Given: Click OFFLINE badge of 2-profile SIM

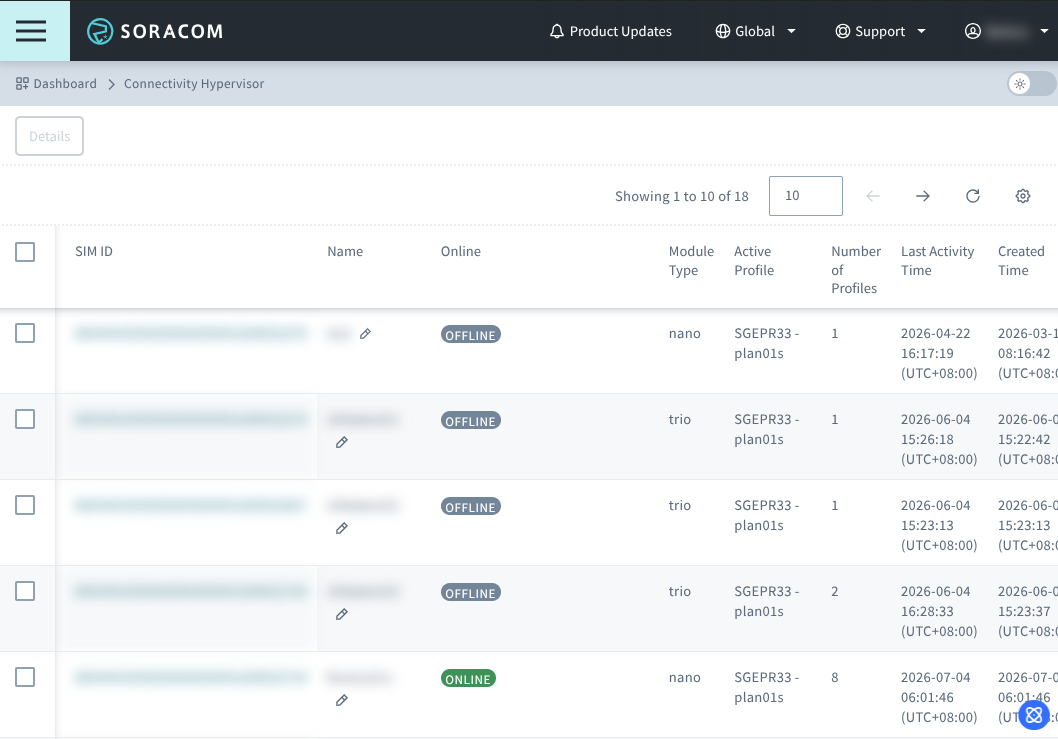Looking at the screenshot, I should 470,593.
